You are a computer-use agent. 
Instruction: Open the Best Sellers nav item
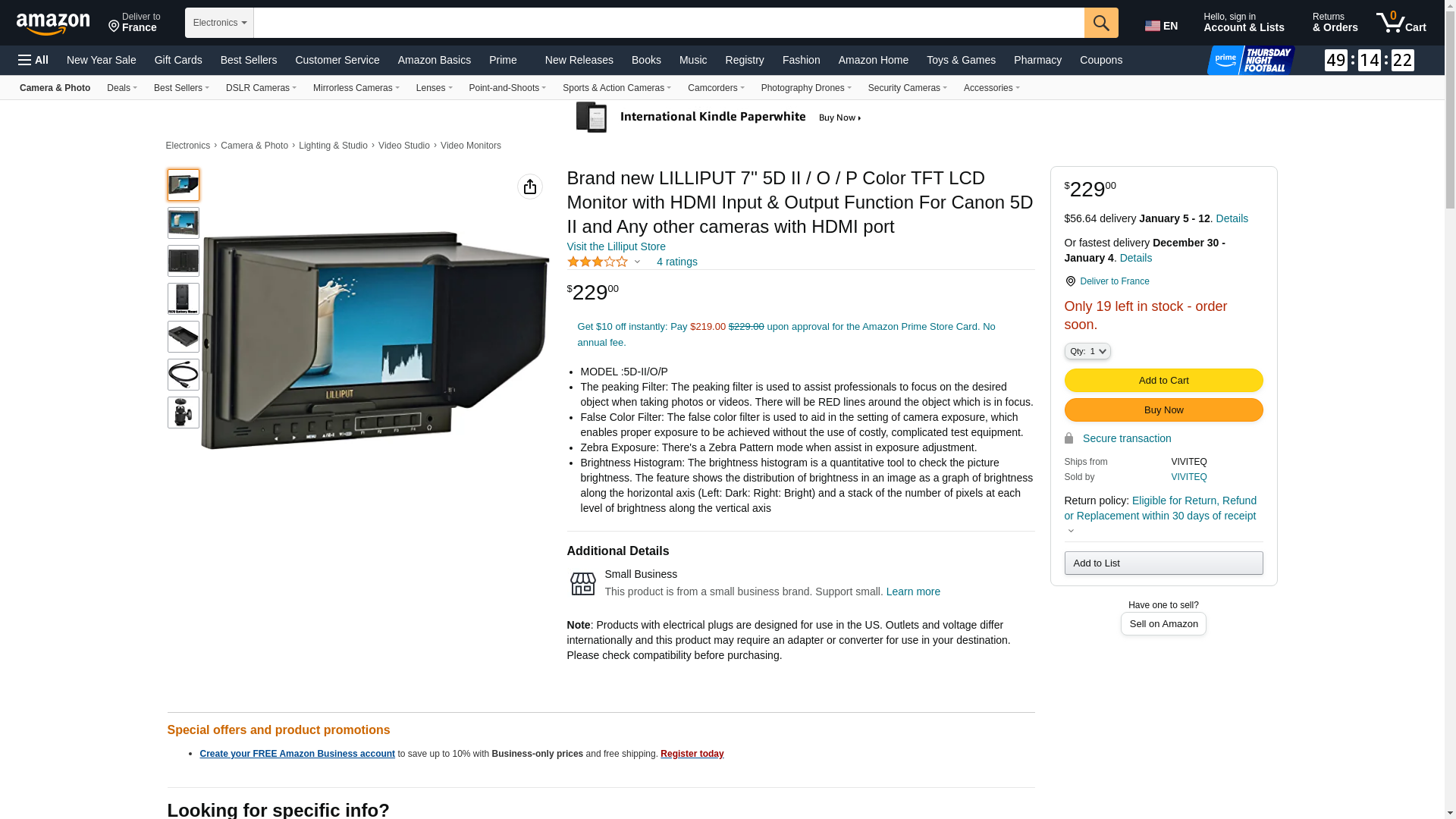[249, 60]
